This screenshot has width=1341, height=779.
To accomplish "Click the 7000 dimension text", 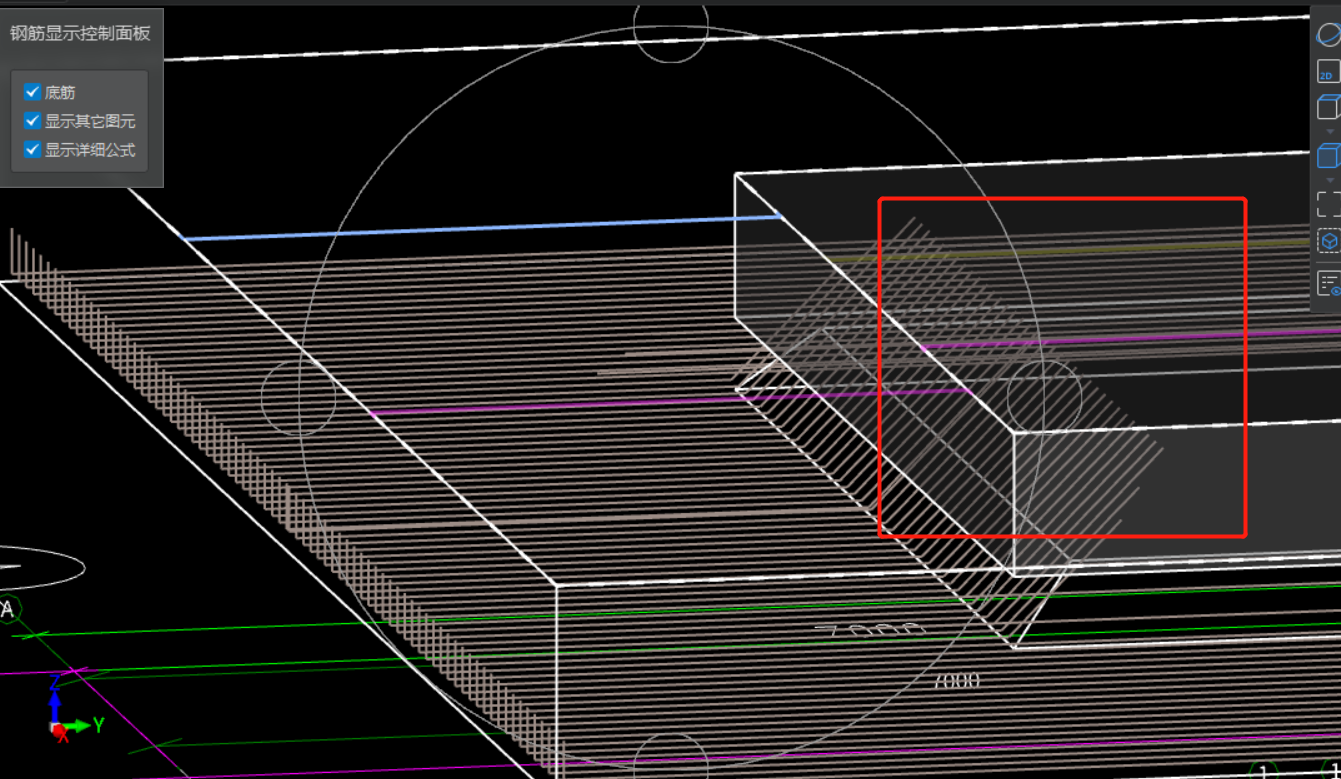I will (x=956, y=681).
